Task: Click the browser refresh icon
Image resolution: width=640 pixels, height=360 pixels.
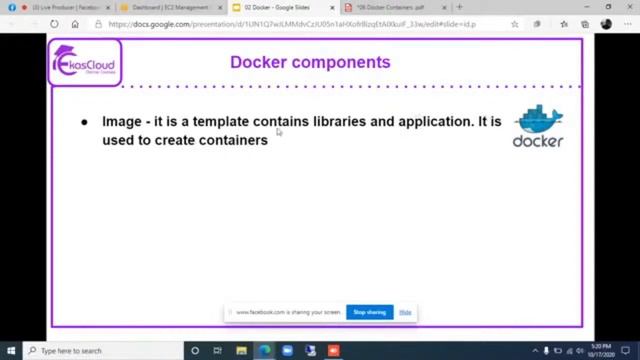Action: point(54,24)
